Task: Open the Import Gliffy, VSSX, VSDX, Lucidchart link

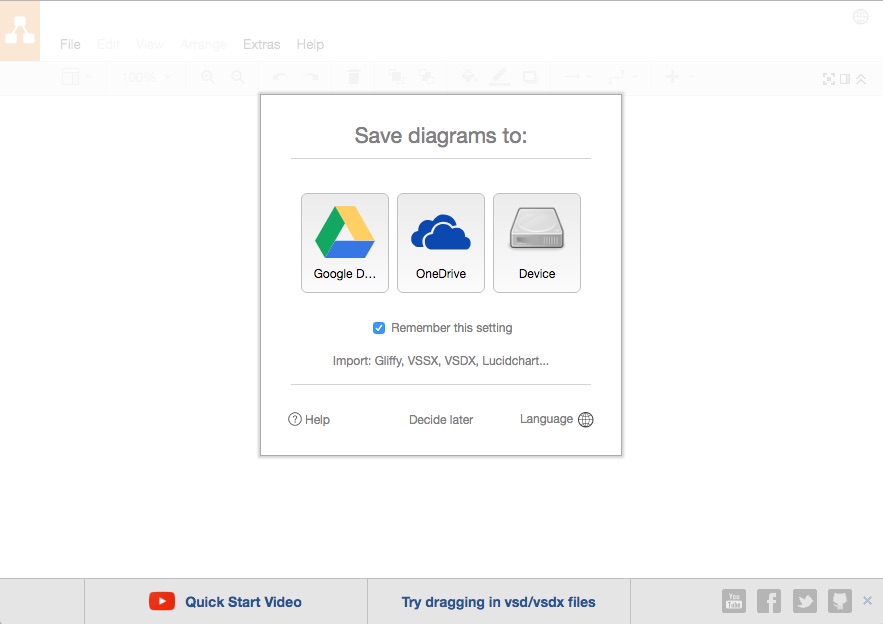Action: point(441,360)
